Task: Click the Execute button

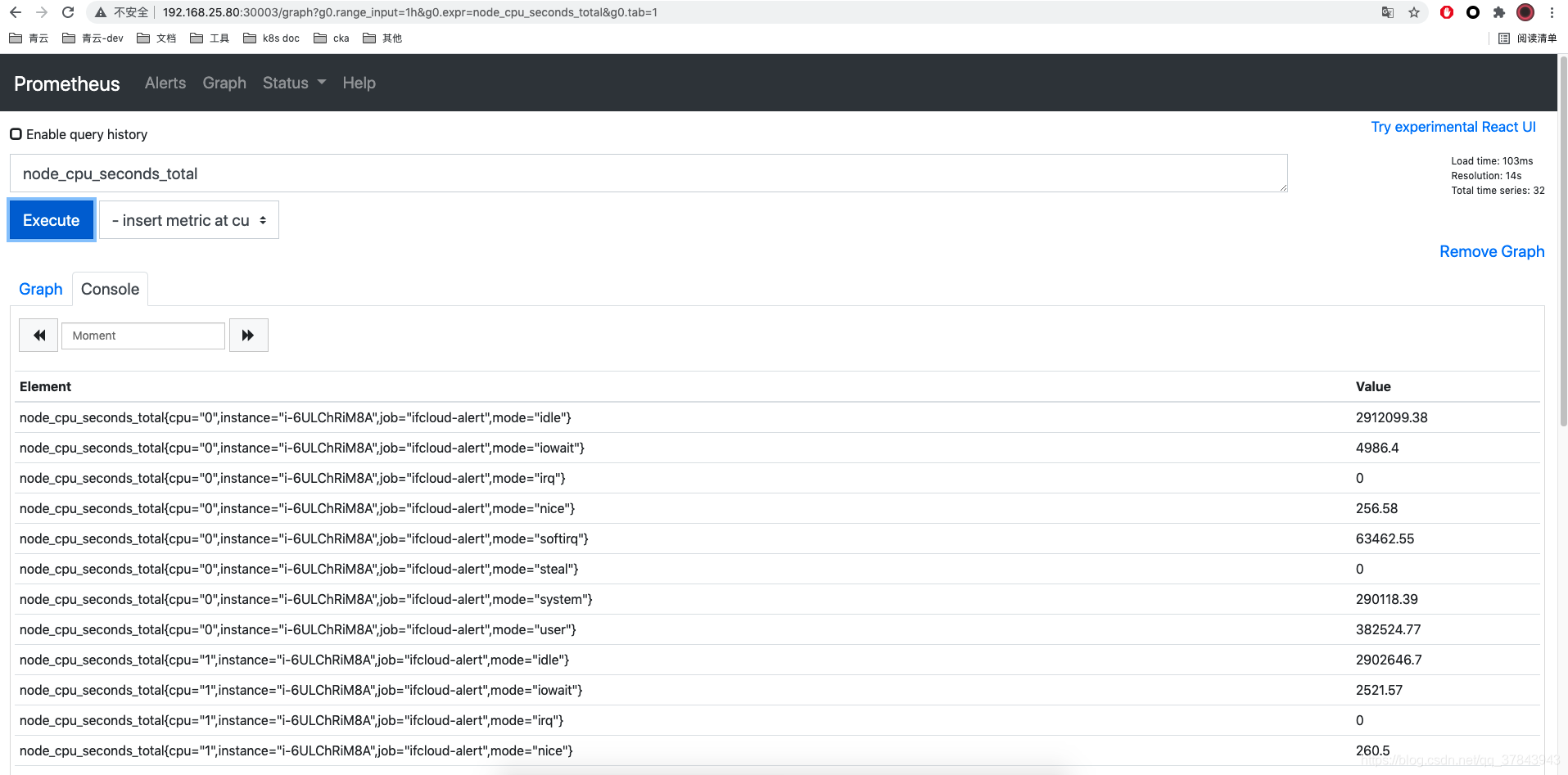Action: click(52, 220)
